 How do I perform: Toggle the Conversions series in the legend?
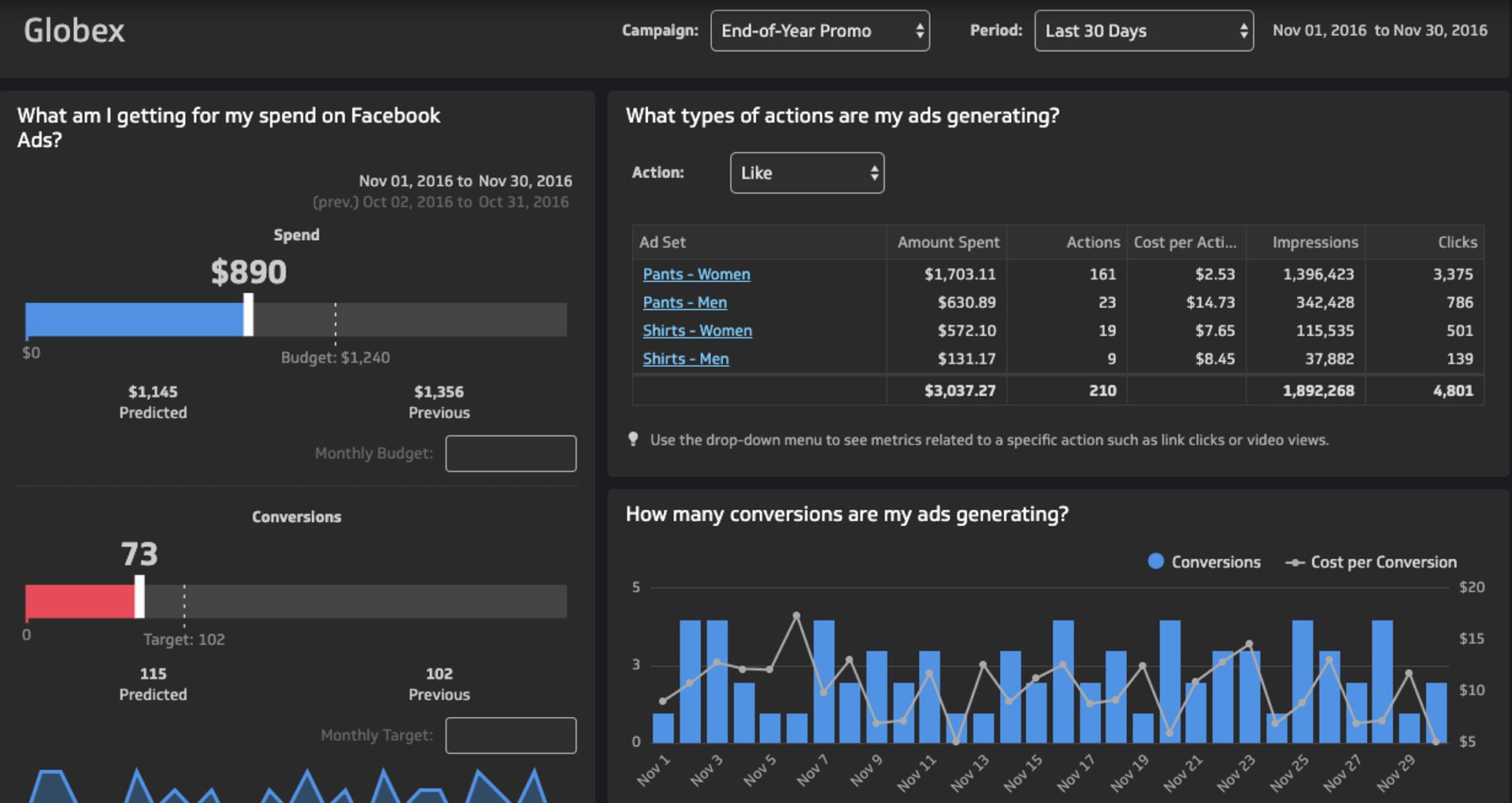point(1214,561)
